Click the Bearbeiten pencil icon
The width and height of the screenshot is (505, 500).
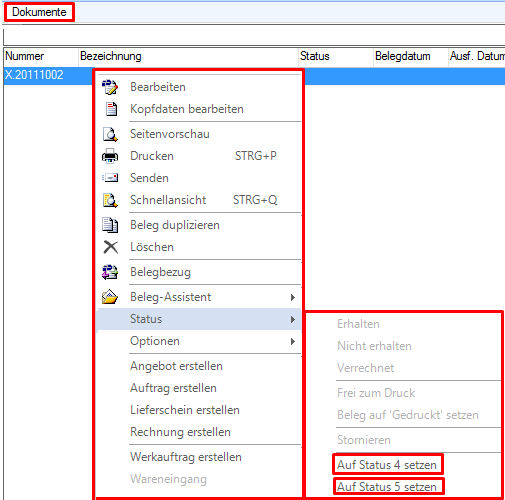(110, 87)
